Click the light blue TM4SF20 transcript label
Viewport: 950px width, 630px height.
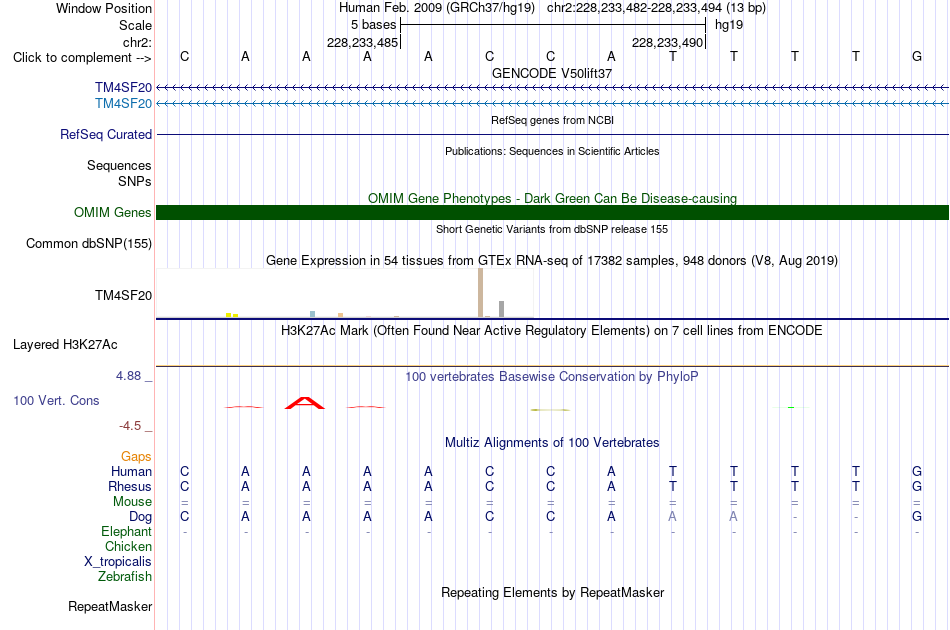123,104
